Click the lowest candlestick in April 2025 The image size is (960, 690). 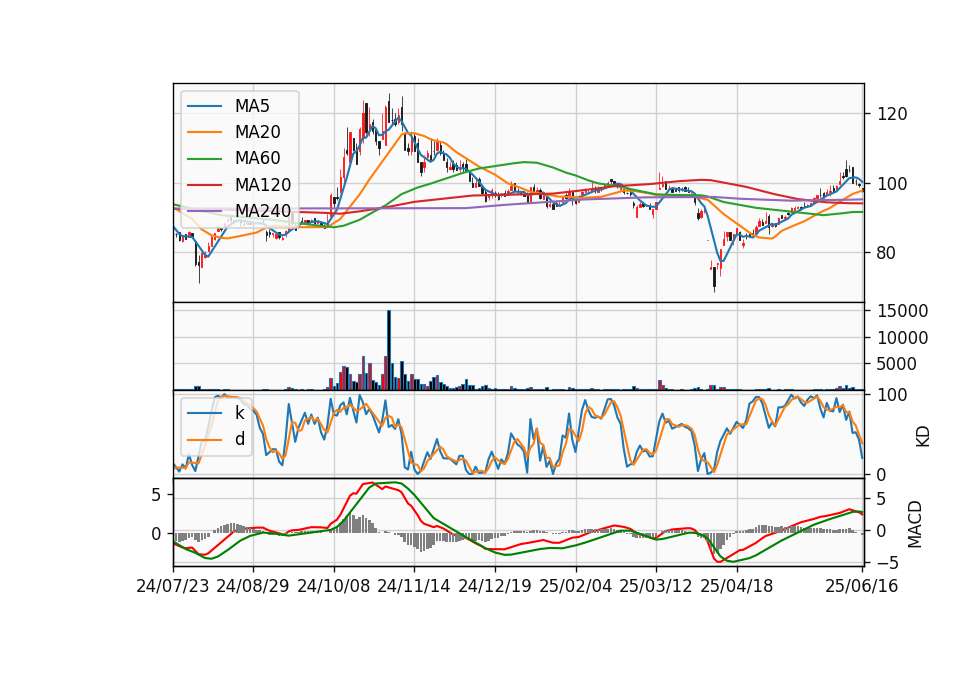click(x=714, y=279)
